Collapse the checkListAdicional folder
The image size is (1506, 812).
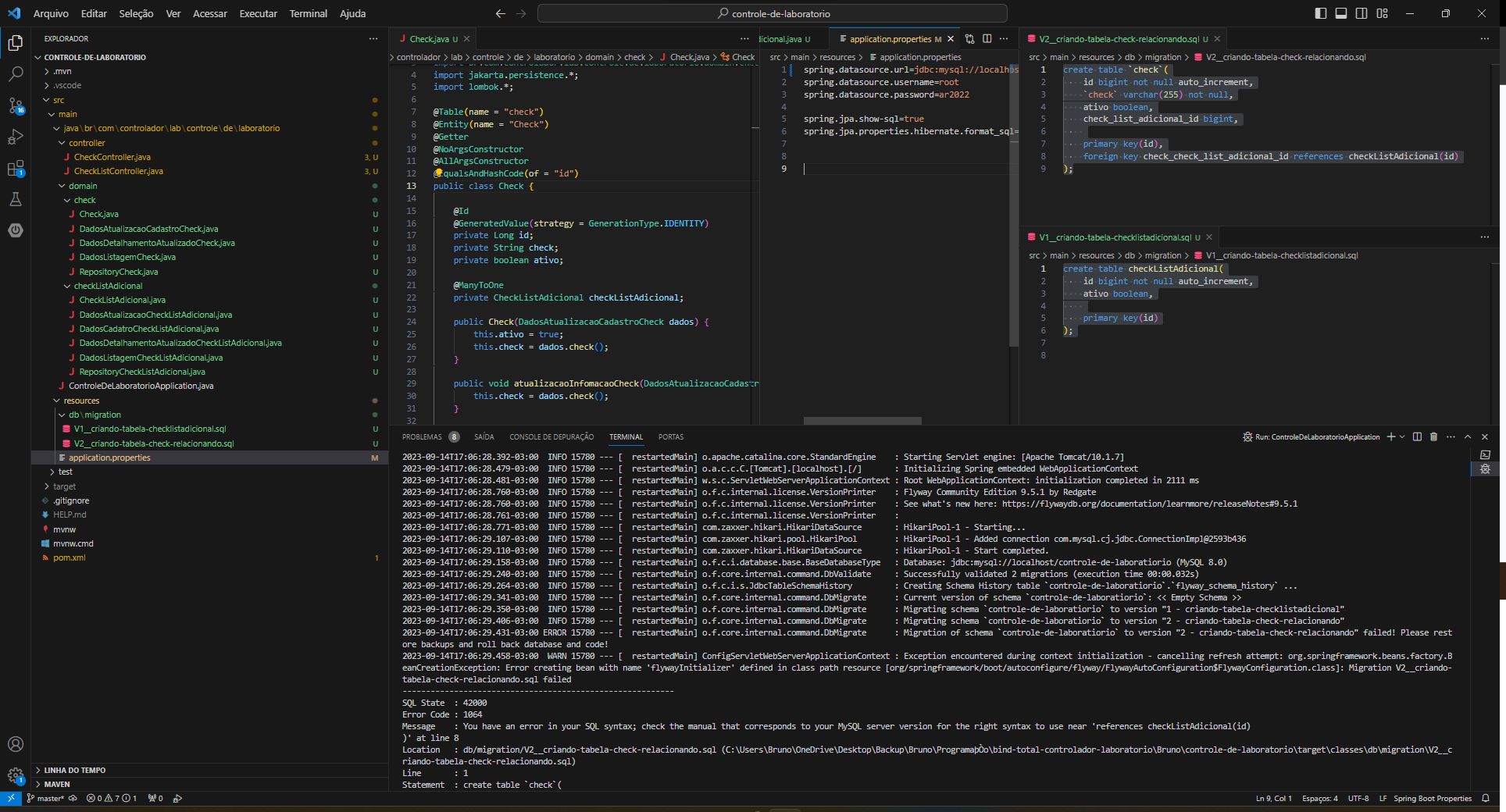[x=108, y=286]
